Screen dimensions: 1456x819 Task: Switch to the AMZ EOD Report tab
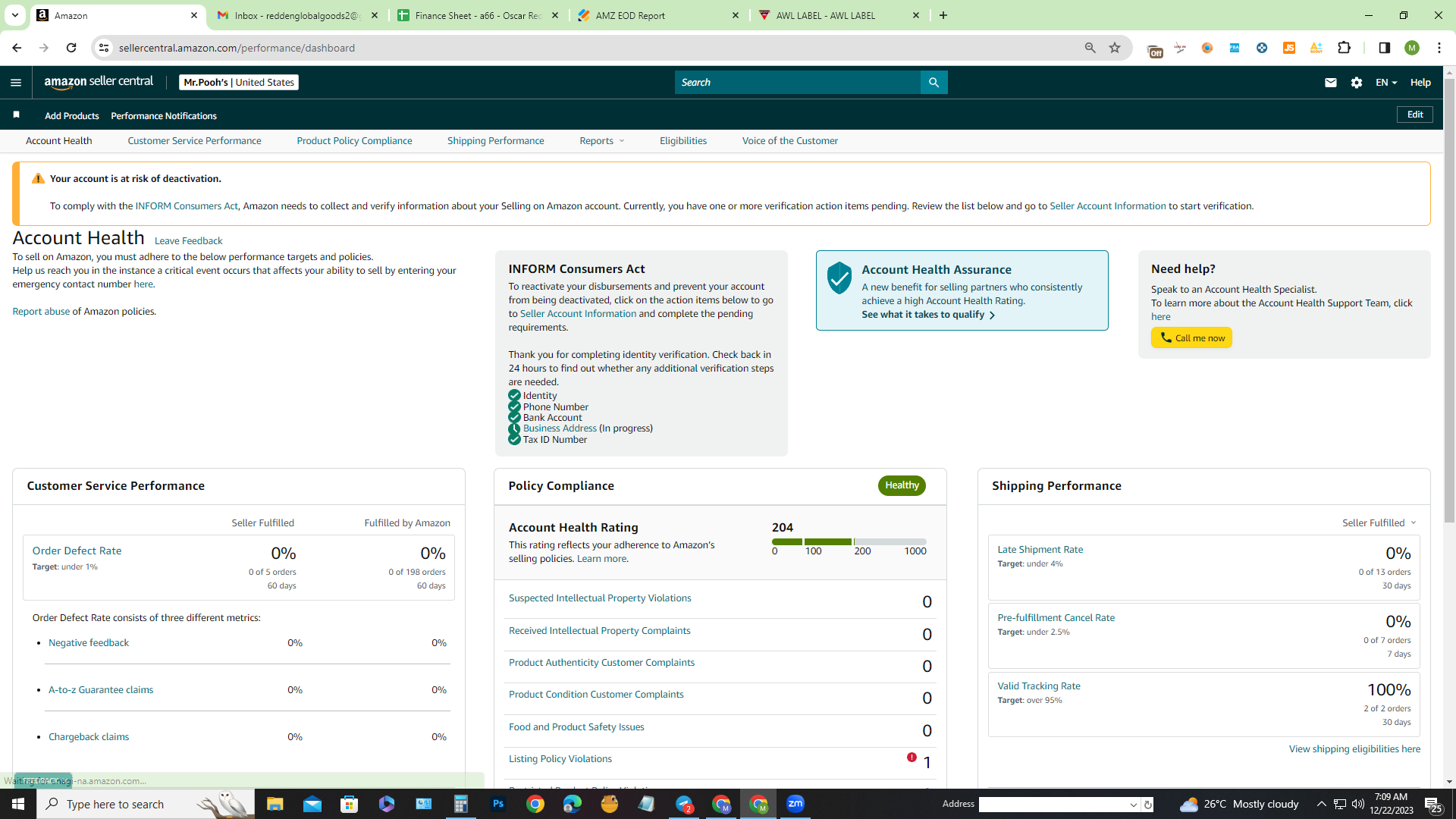pos(658,15)
